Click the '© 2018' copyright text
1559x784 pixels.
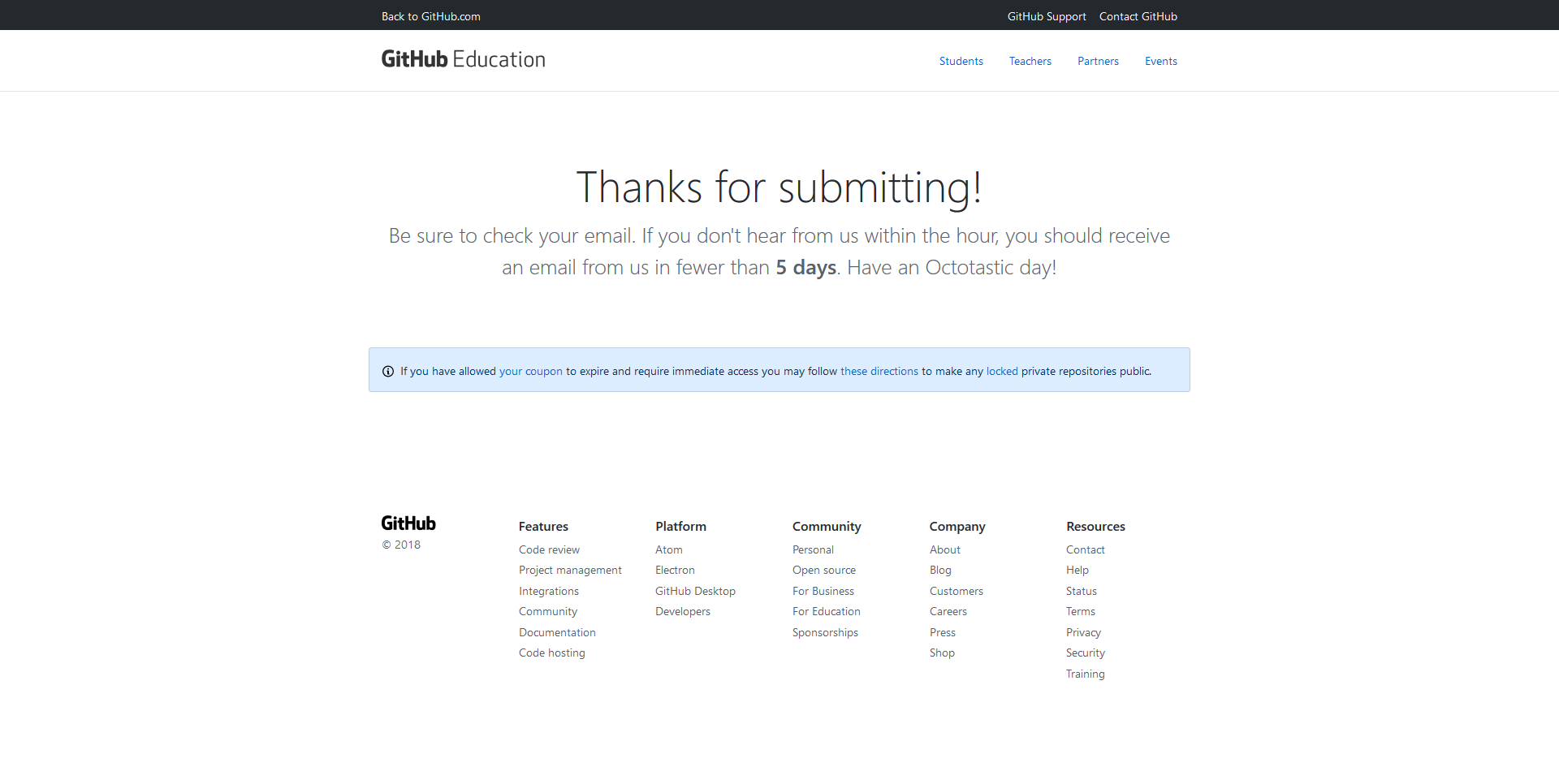click(x=401, y=545)
